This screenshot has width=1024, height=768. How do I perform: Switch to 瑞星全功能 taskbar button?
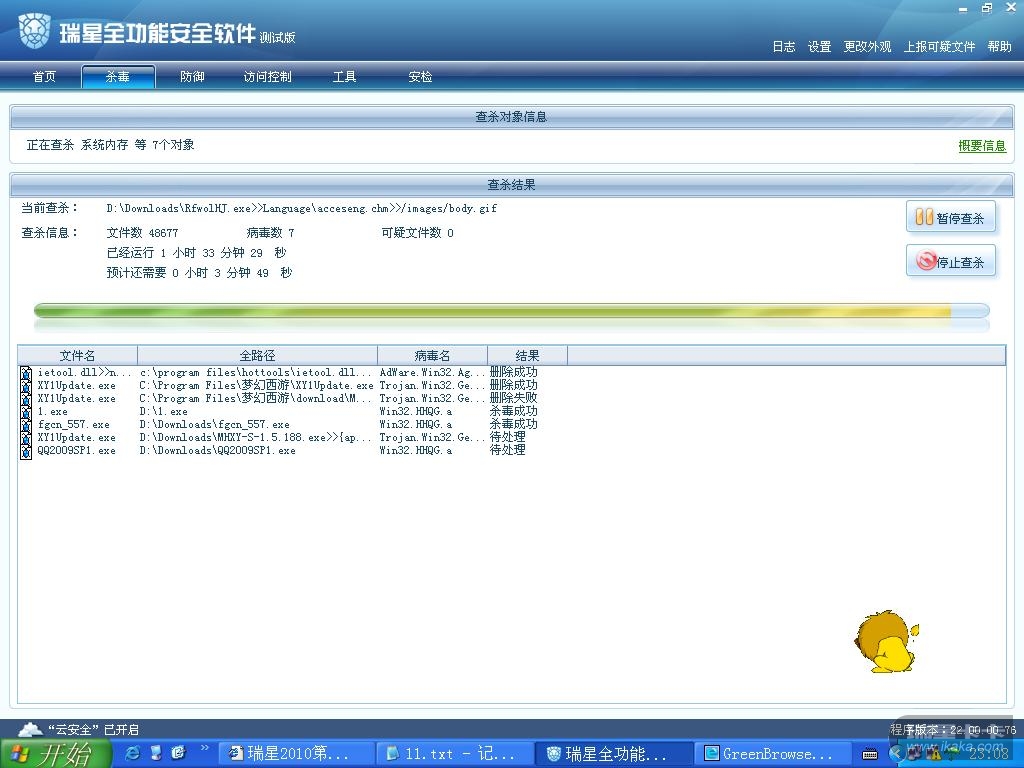614,754
